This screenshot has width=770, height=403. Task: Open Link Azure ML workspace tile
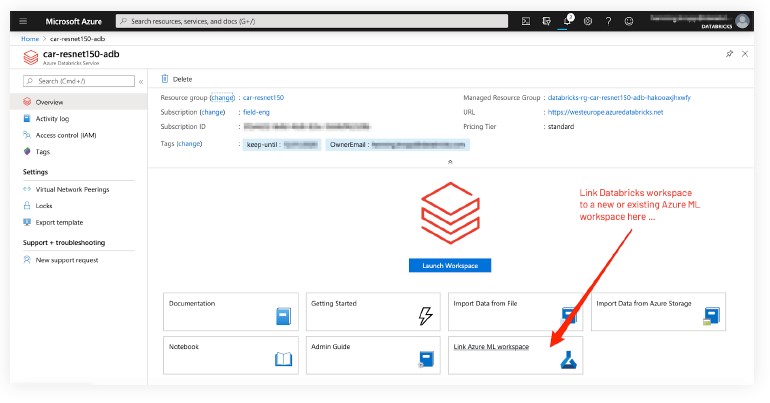click(515, 355)
